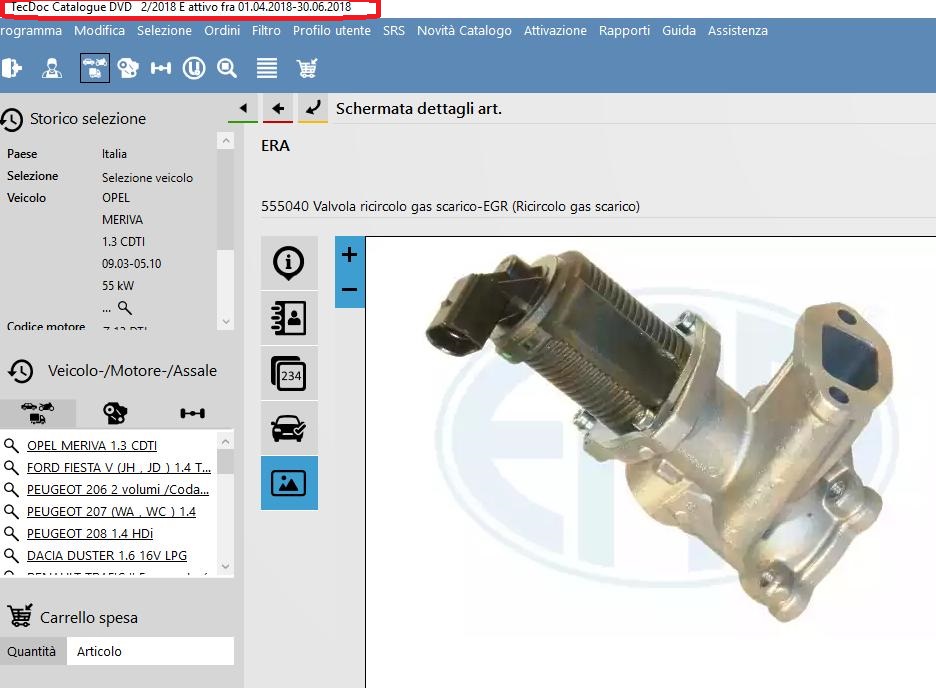Click the magnifier next to vehicle details ellipsis

[124, 308]
